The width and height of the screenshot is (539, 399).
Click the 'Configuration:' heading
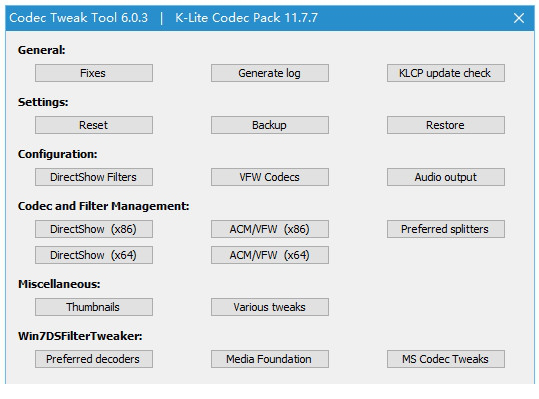tap(58, 154)
